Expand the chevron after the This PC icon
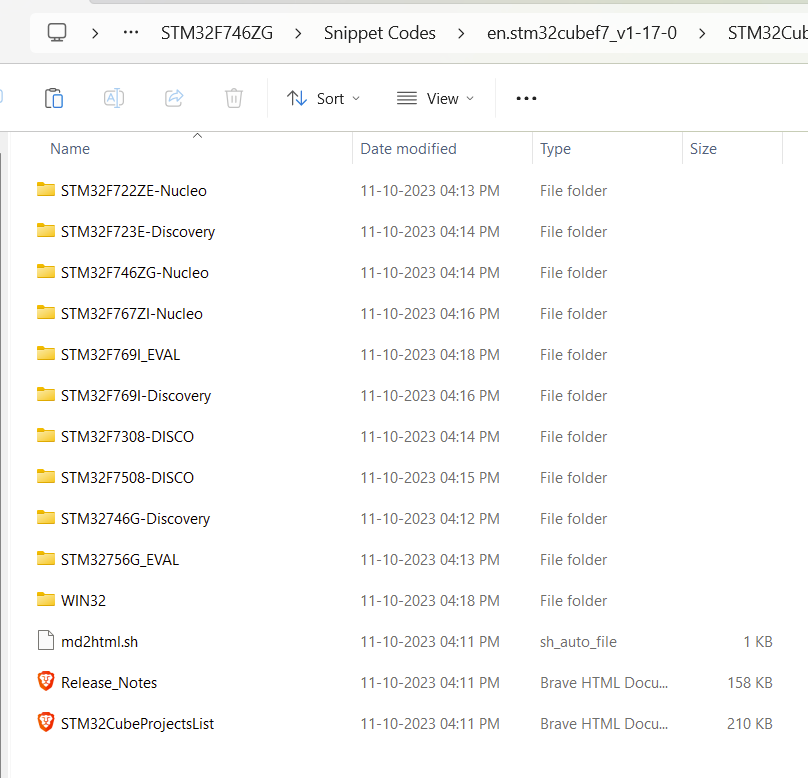 point(95,33)
